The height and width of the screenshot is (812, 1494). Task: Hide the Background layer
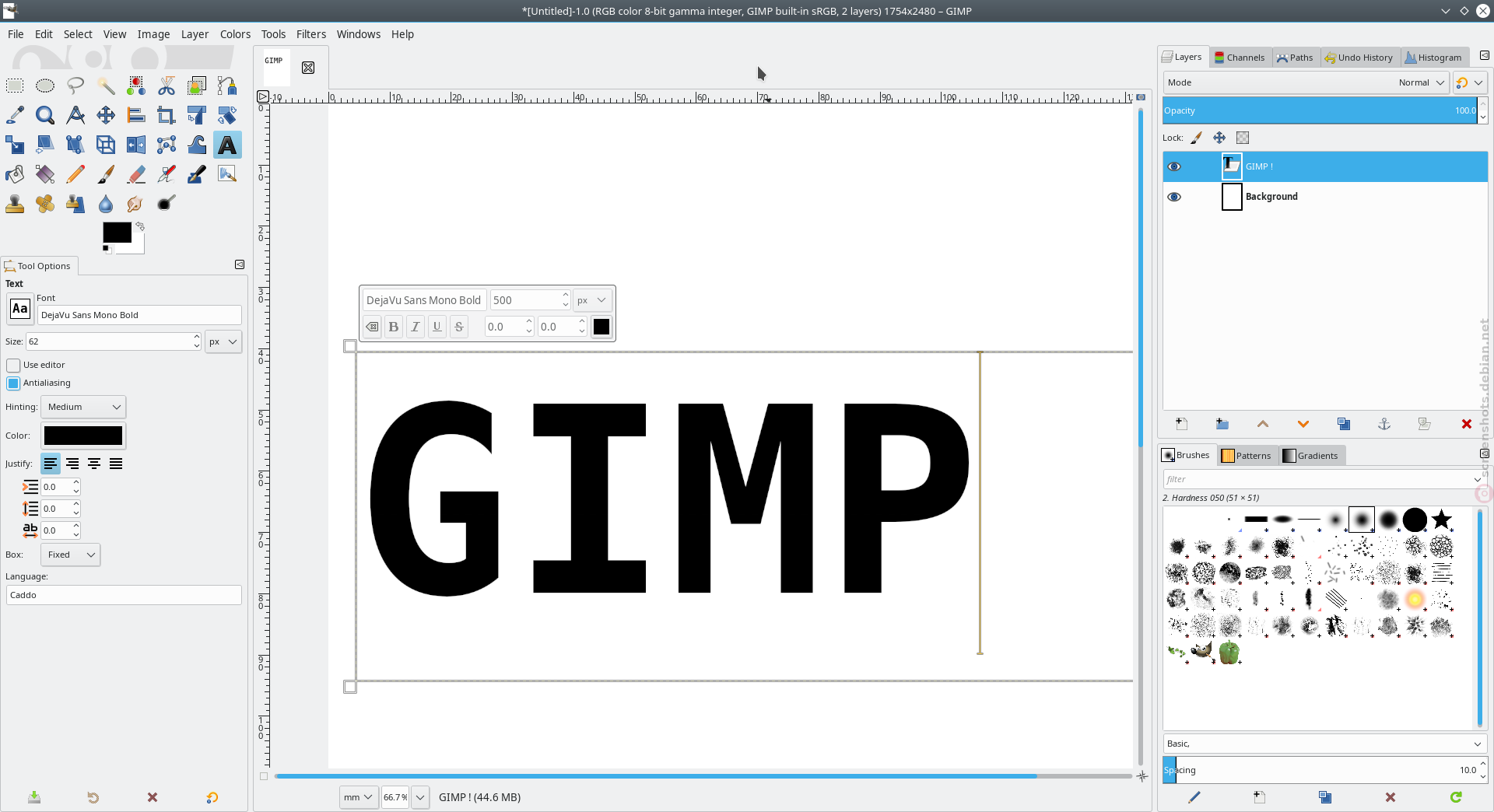point(1174,197)
